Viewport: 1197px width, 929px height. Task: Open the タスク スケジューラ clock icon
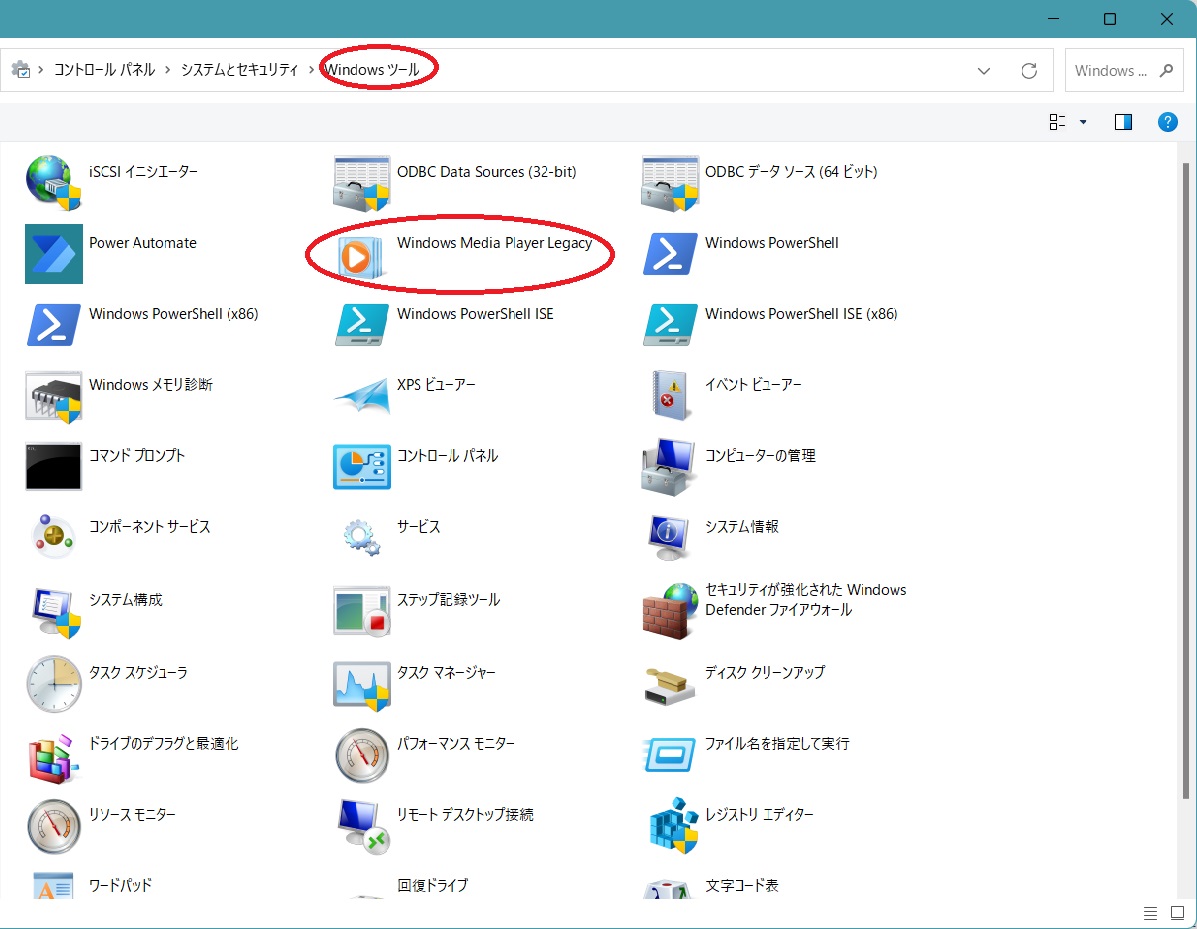(x=54, y=685)
